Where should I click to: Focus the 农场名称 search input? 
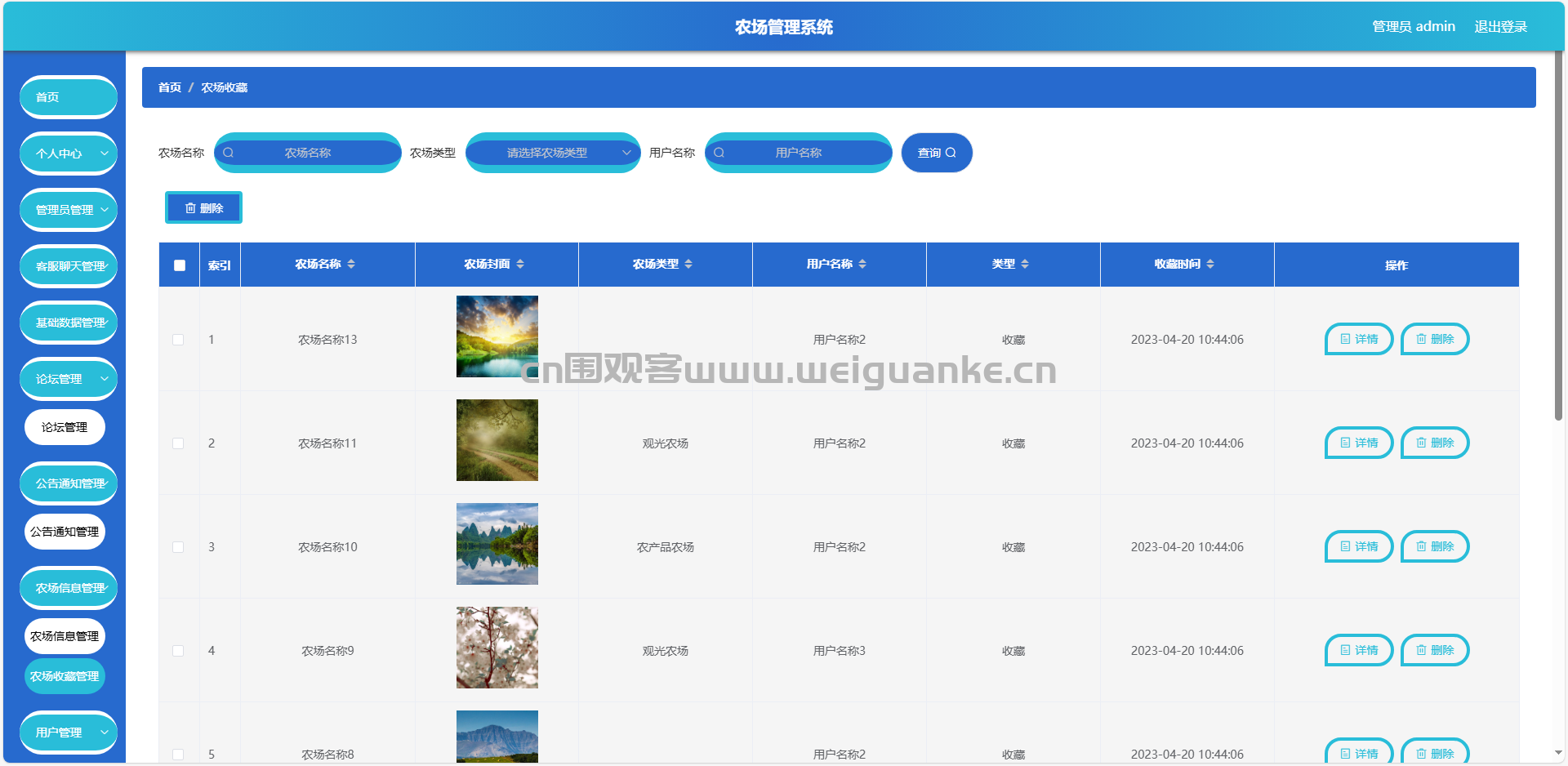pyautogui.click(x=308, y=153)
